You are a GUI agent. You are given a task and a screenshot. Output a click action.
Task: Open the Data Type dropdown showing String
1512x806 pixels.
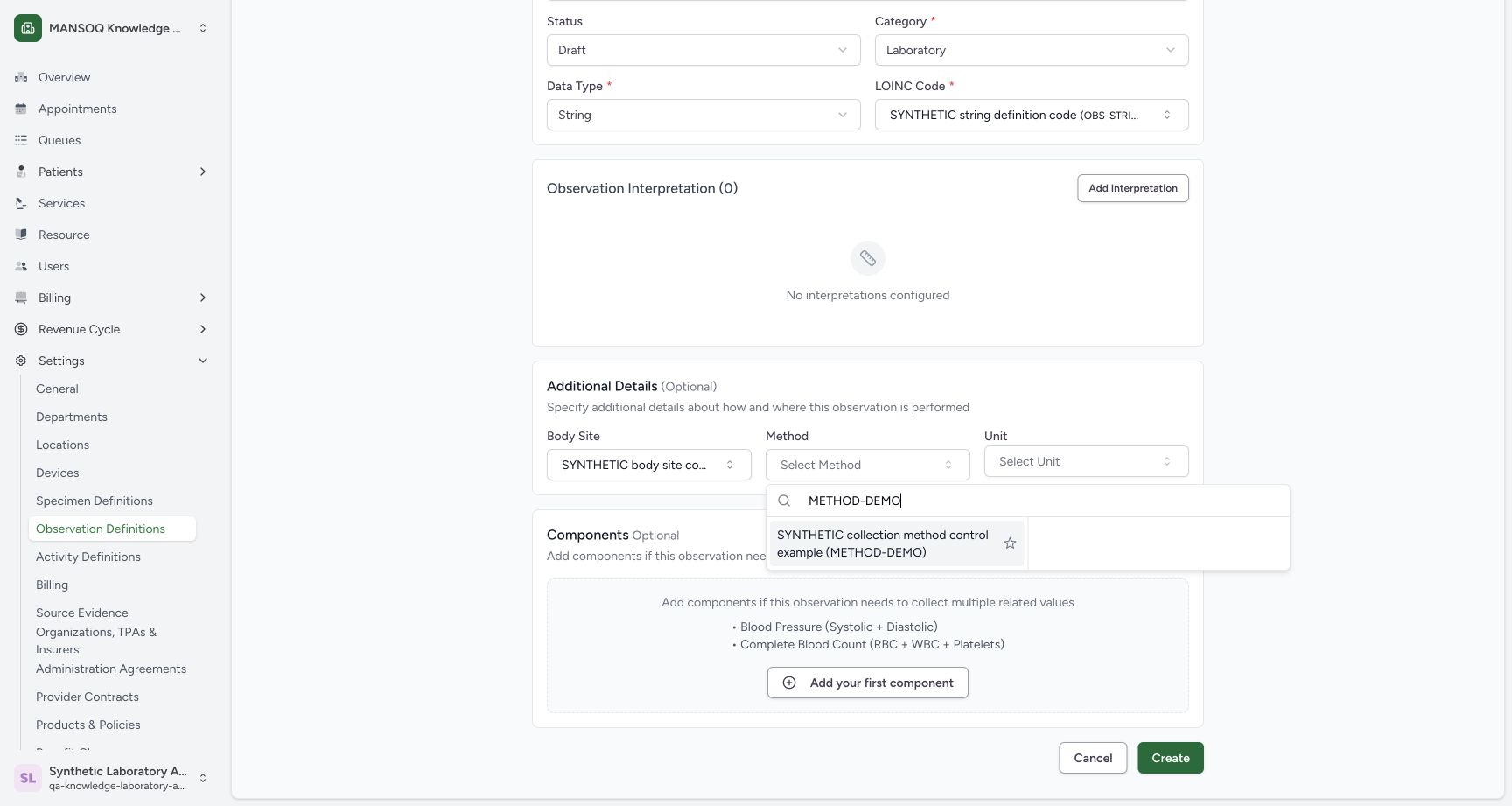703,115
